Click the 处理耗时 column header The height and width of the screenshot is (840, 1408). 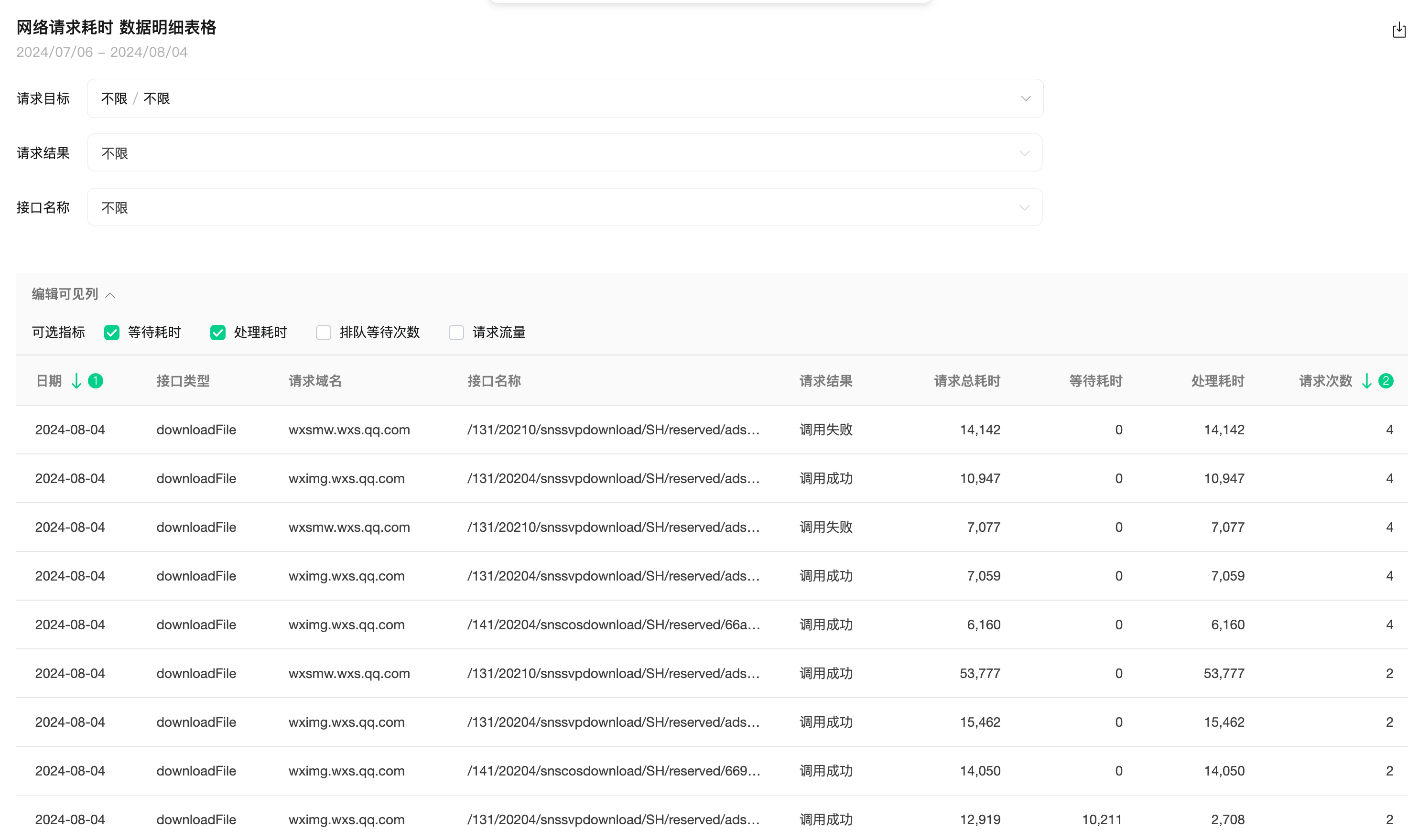(1217, 381)
